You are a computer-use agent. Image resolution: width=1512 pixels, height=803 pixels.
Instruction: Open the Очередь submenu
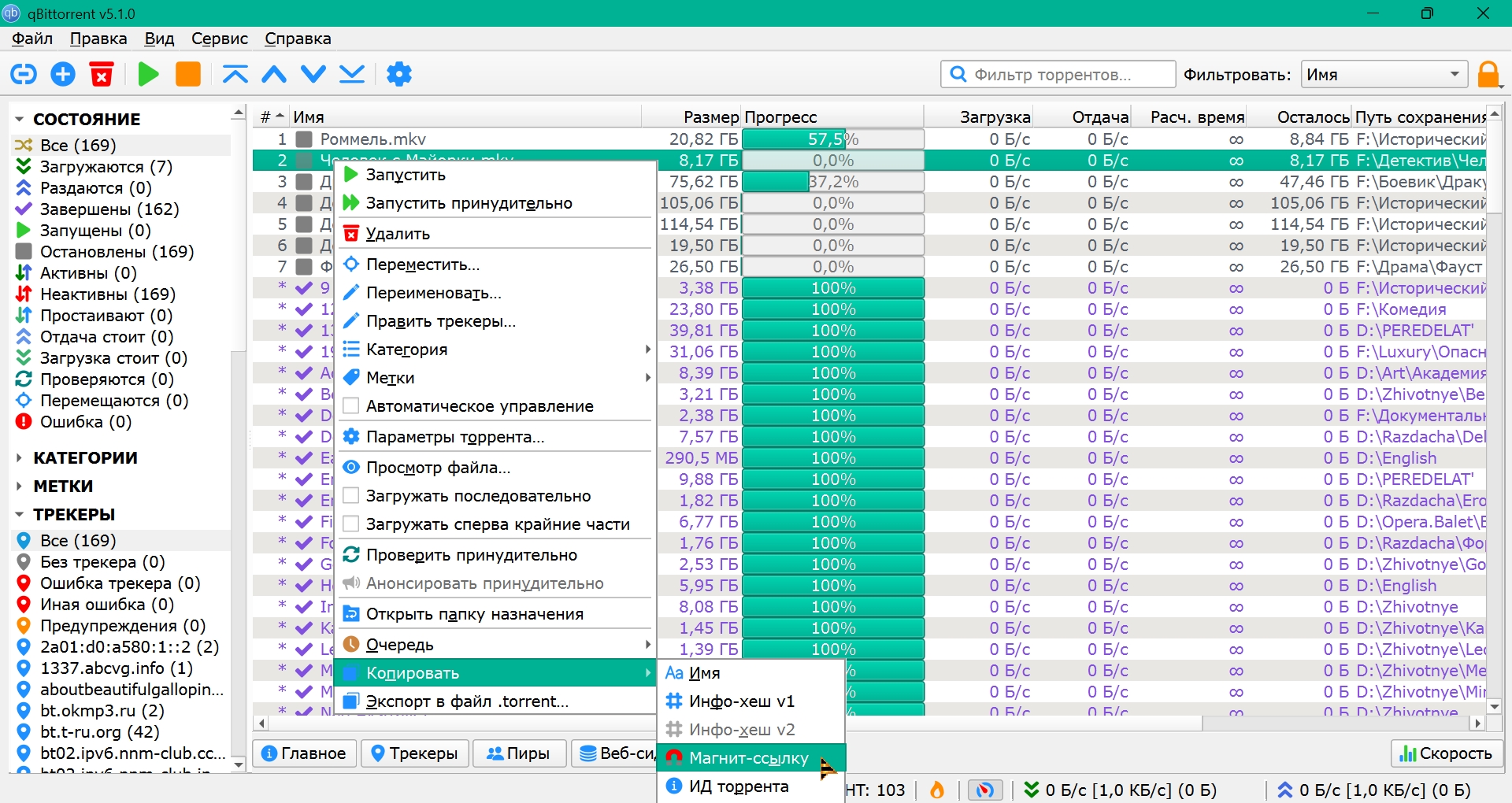[495, 645]
